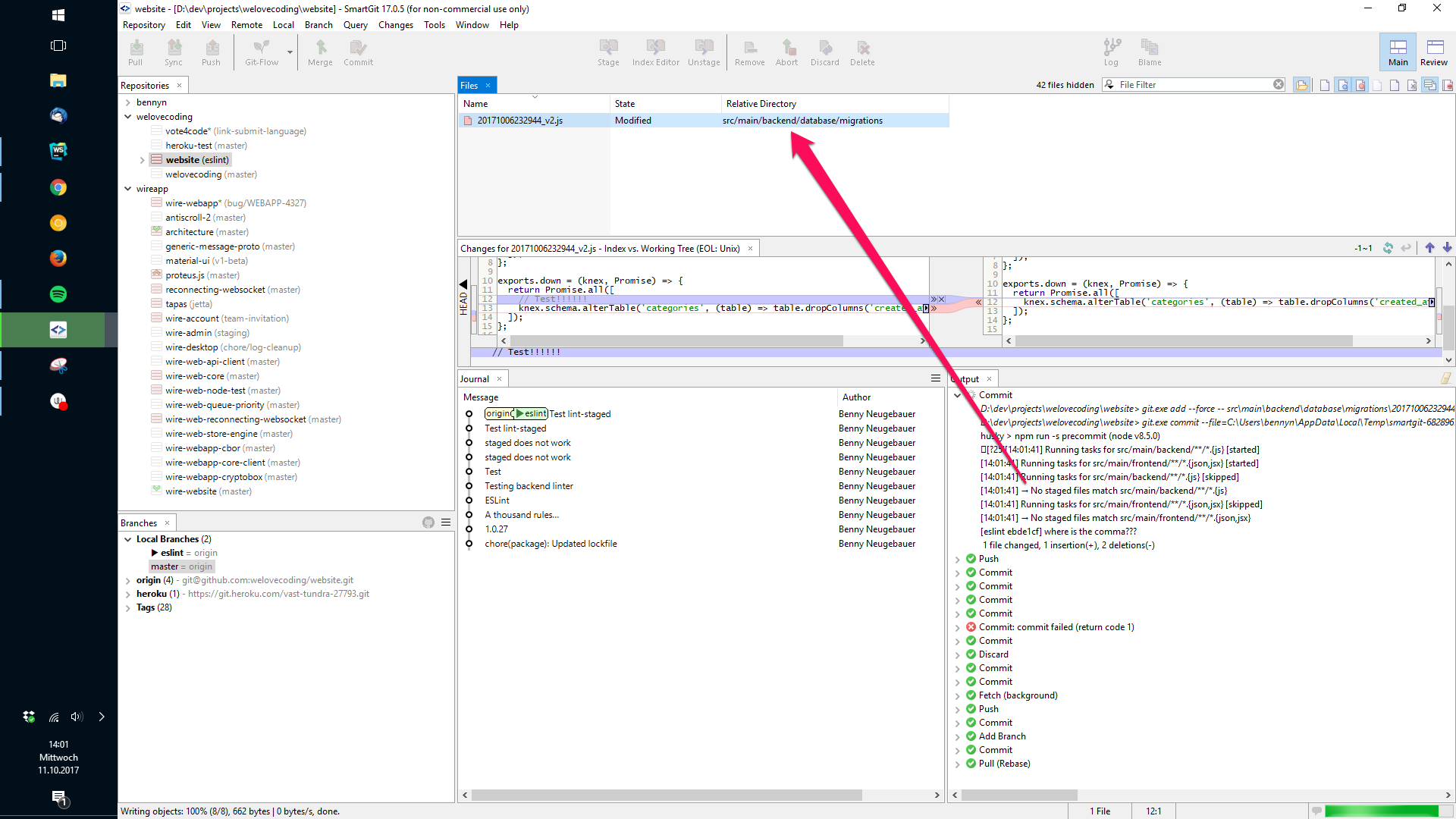Click the Unstage toolbar icon
This screenshot has height=819, width=1456.
(x=704, y=52)
